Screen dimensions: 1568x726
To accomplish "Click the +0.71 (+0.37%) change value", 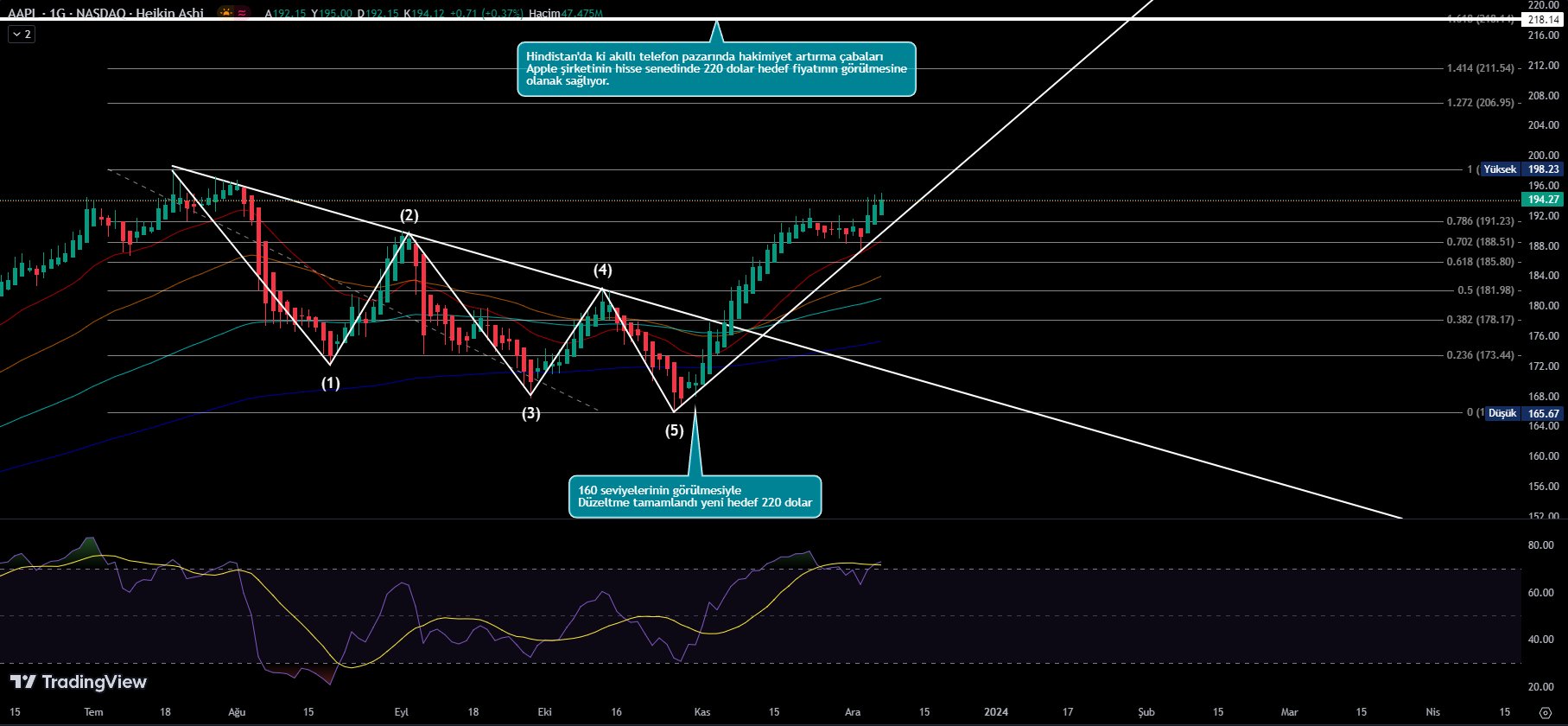I will click(x=486, y=13).
